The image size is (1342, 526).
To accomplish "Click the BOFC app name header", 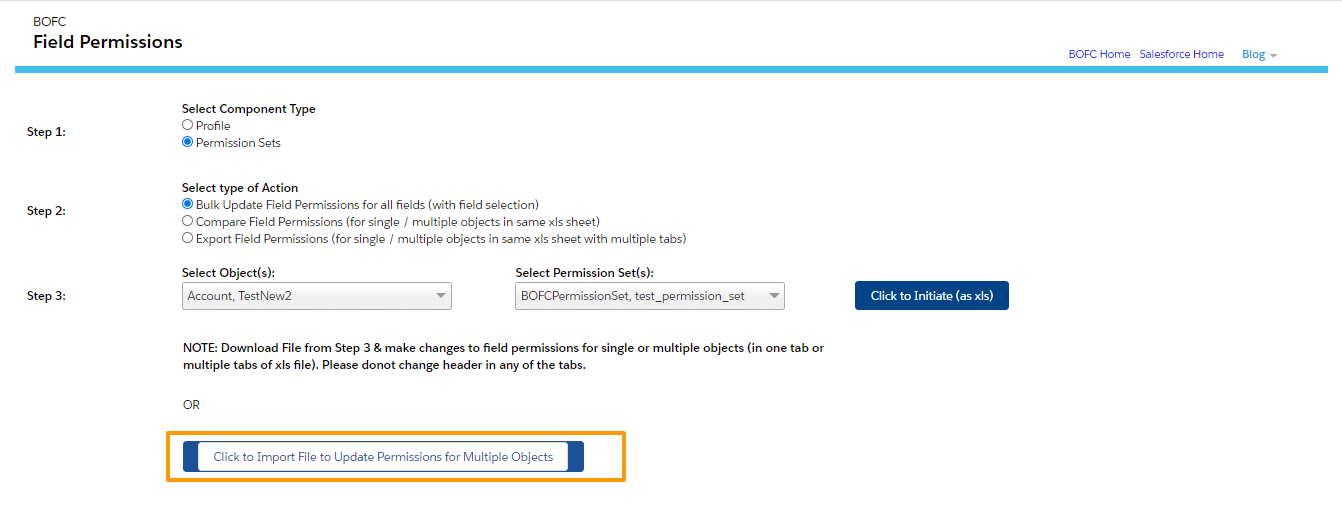I will 49,21.
